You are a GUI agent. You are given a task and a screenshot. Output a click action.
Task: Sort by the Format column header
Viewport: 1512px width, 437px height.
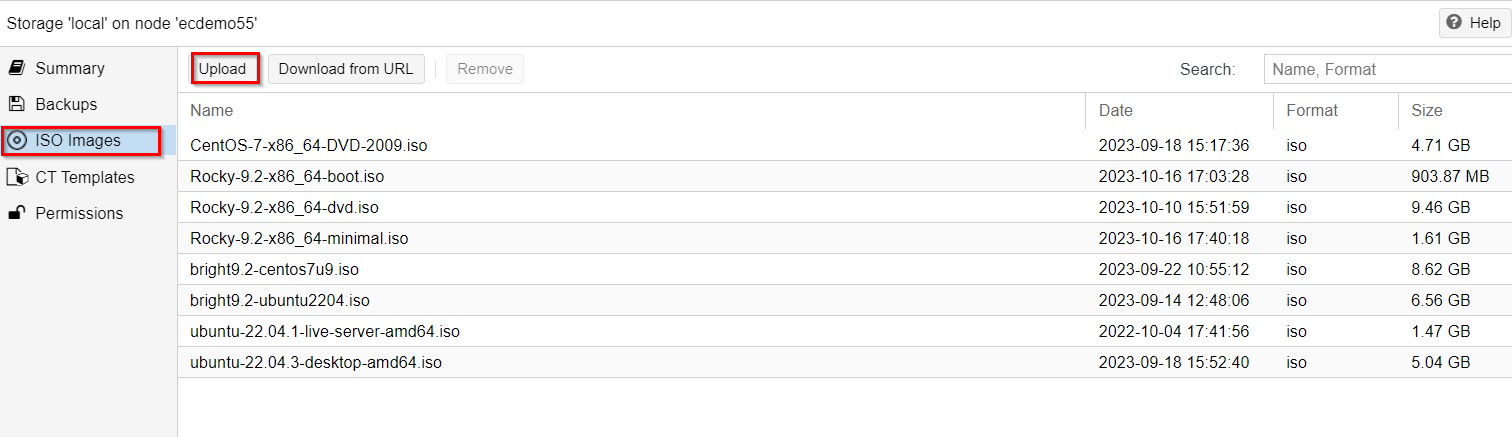[1312, 110]
